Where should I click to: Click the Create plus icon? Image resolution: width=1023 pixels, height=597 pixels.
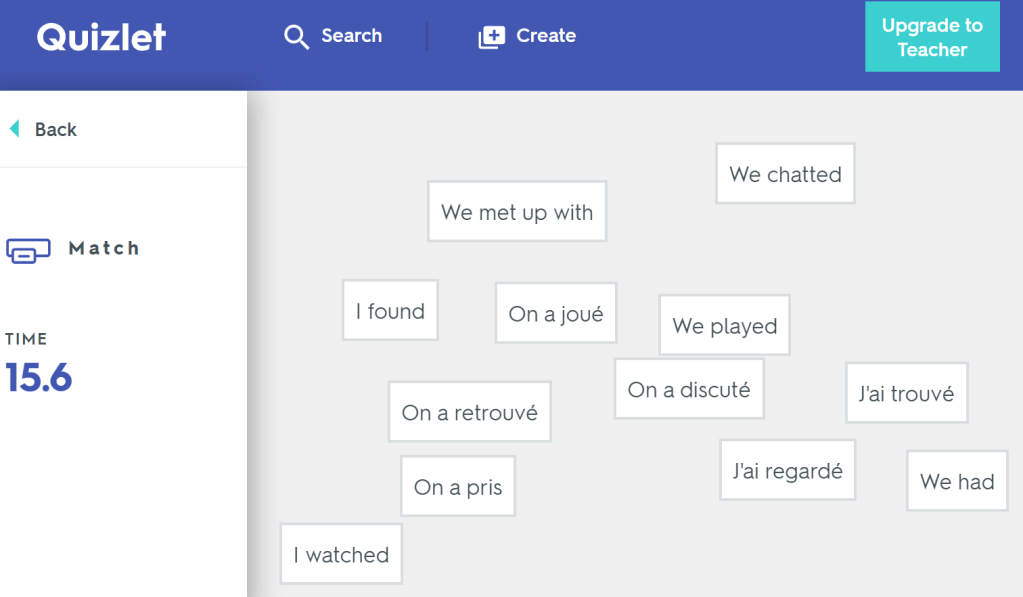[491, 36]
